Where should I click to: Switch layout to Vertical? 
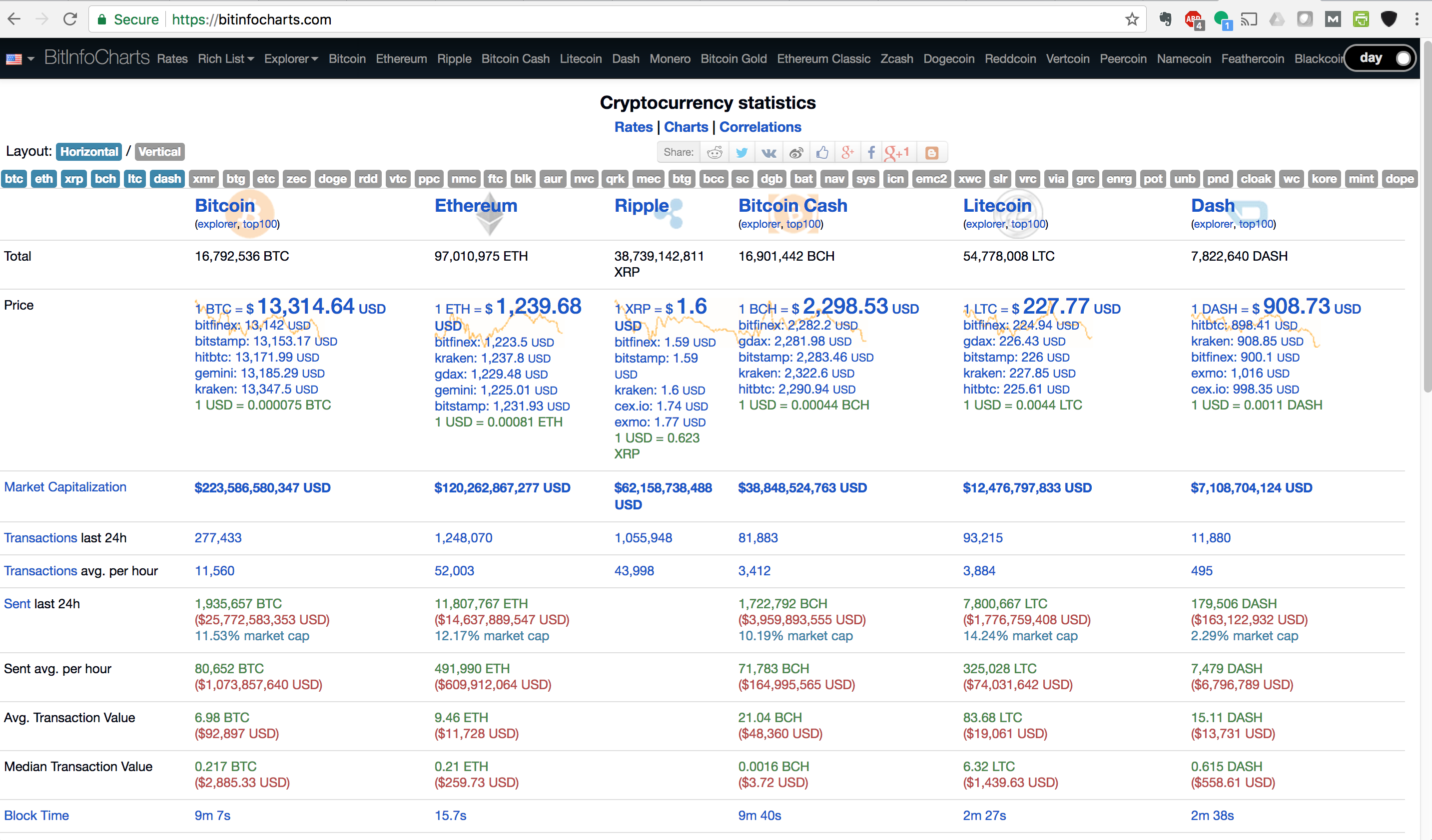tap(159, 152)
